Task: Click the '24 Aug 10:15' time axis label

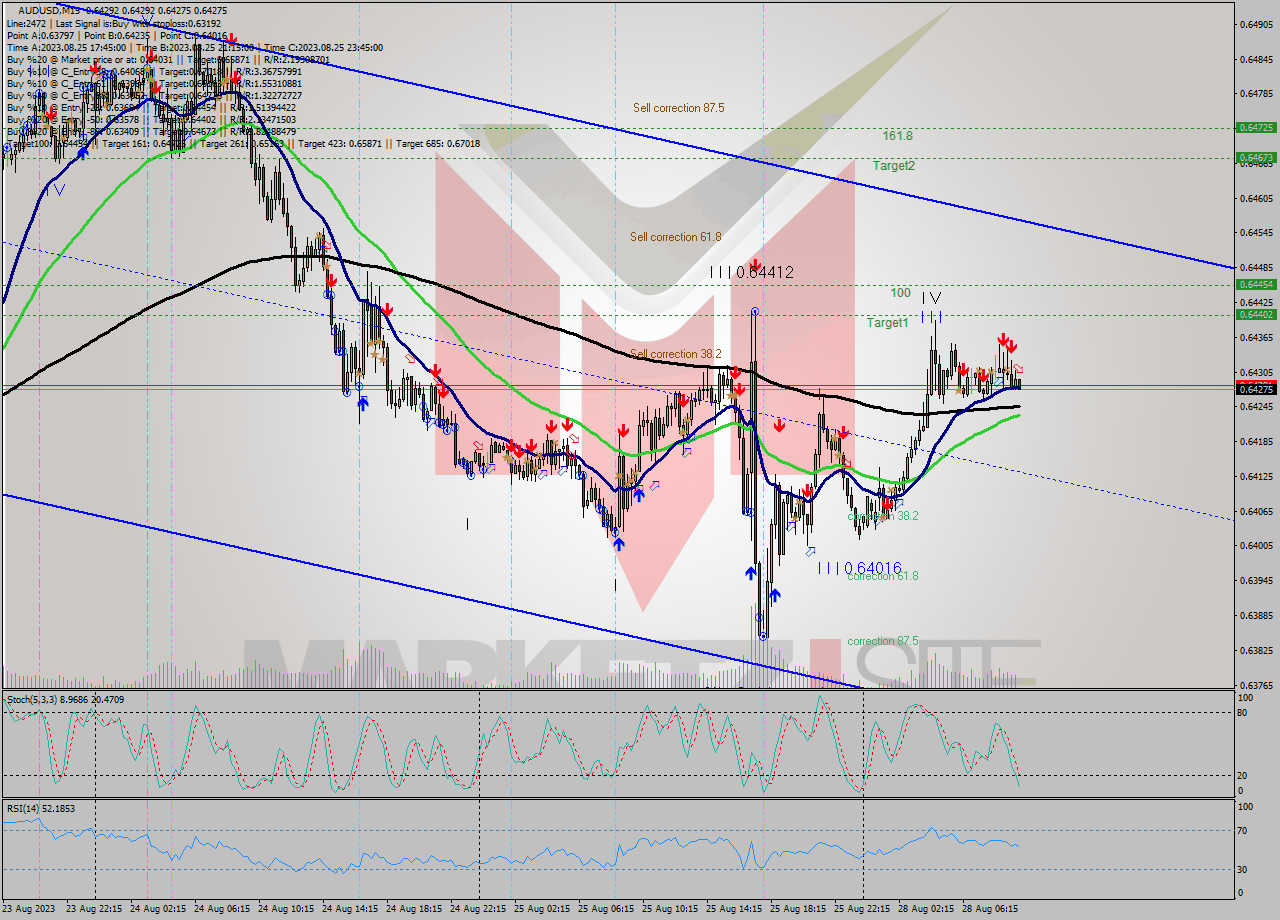Action: pos(286,909)
